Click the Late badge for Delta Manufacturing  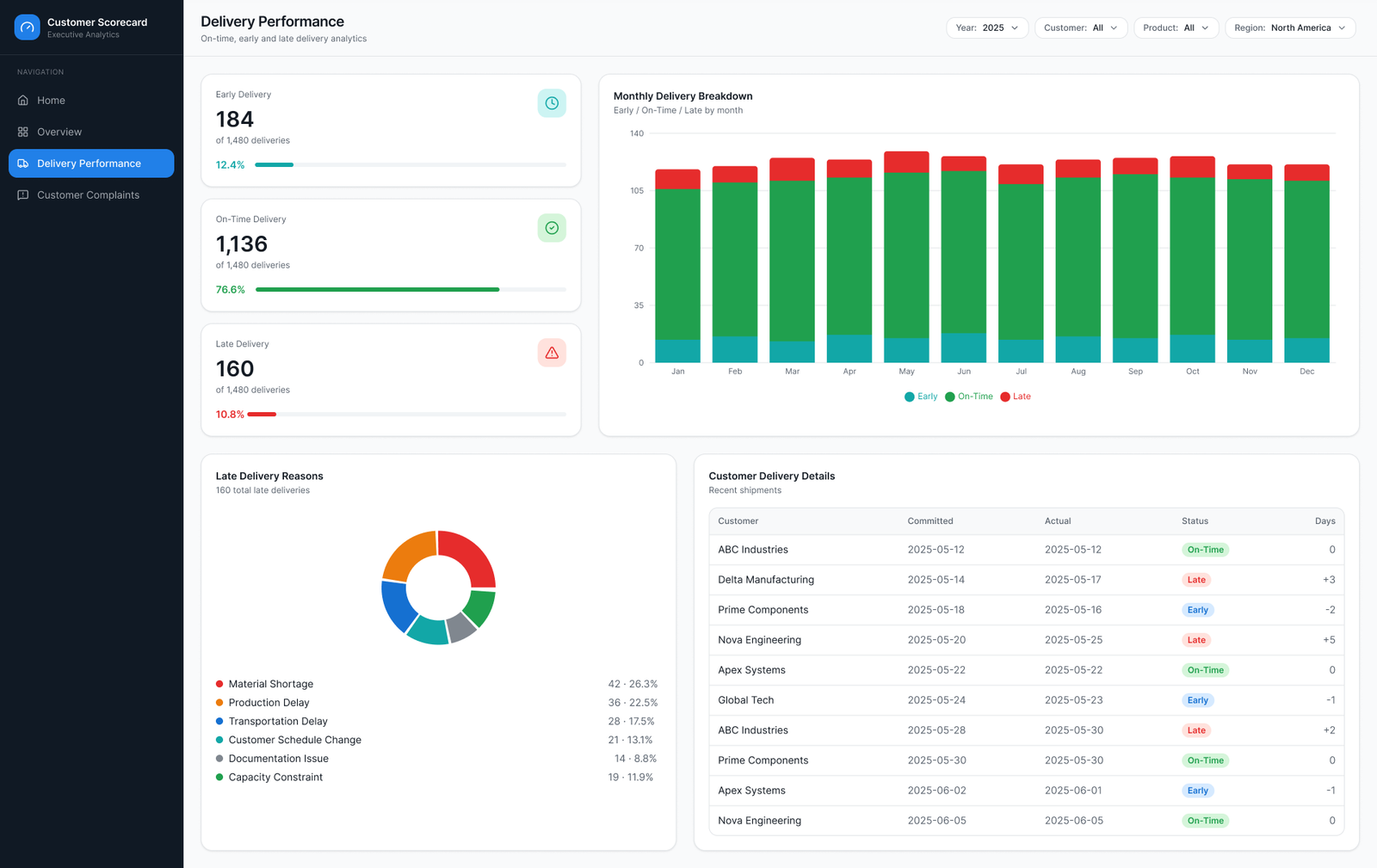pos(1196,580)
